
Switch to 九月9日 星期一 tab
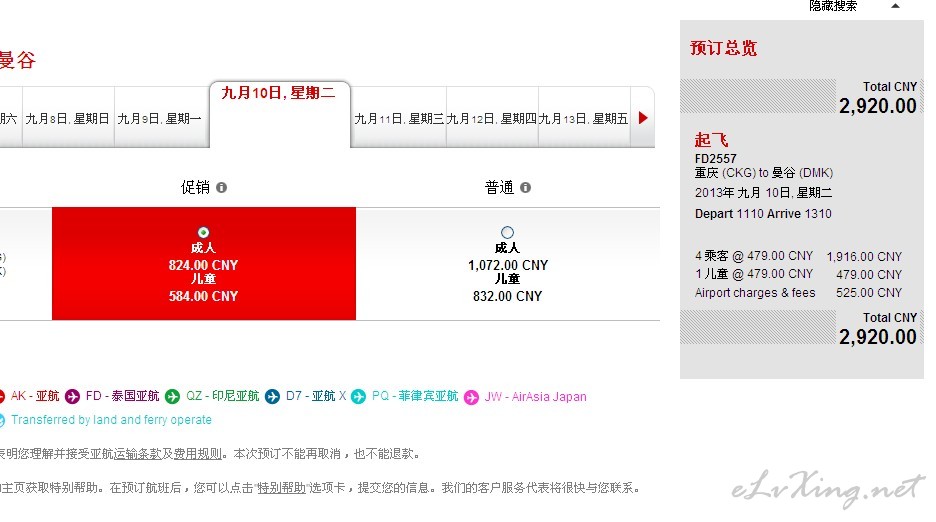[x=159, y=118]
